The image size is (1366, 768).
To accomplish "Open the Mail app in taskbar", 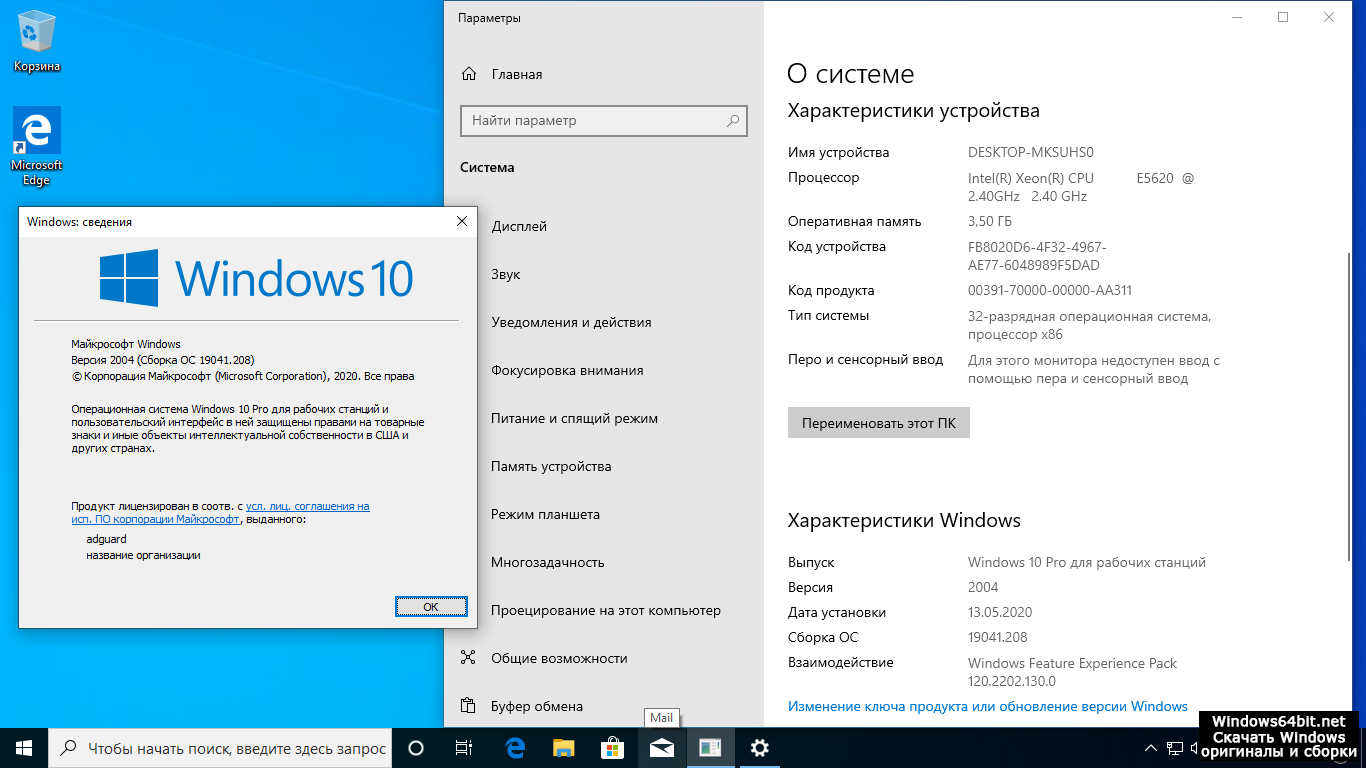I will point(661,748).
